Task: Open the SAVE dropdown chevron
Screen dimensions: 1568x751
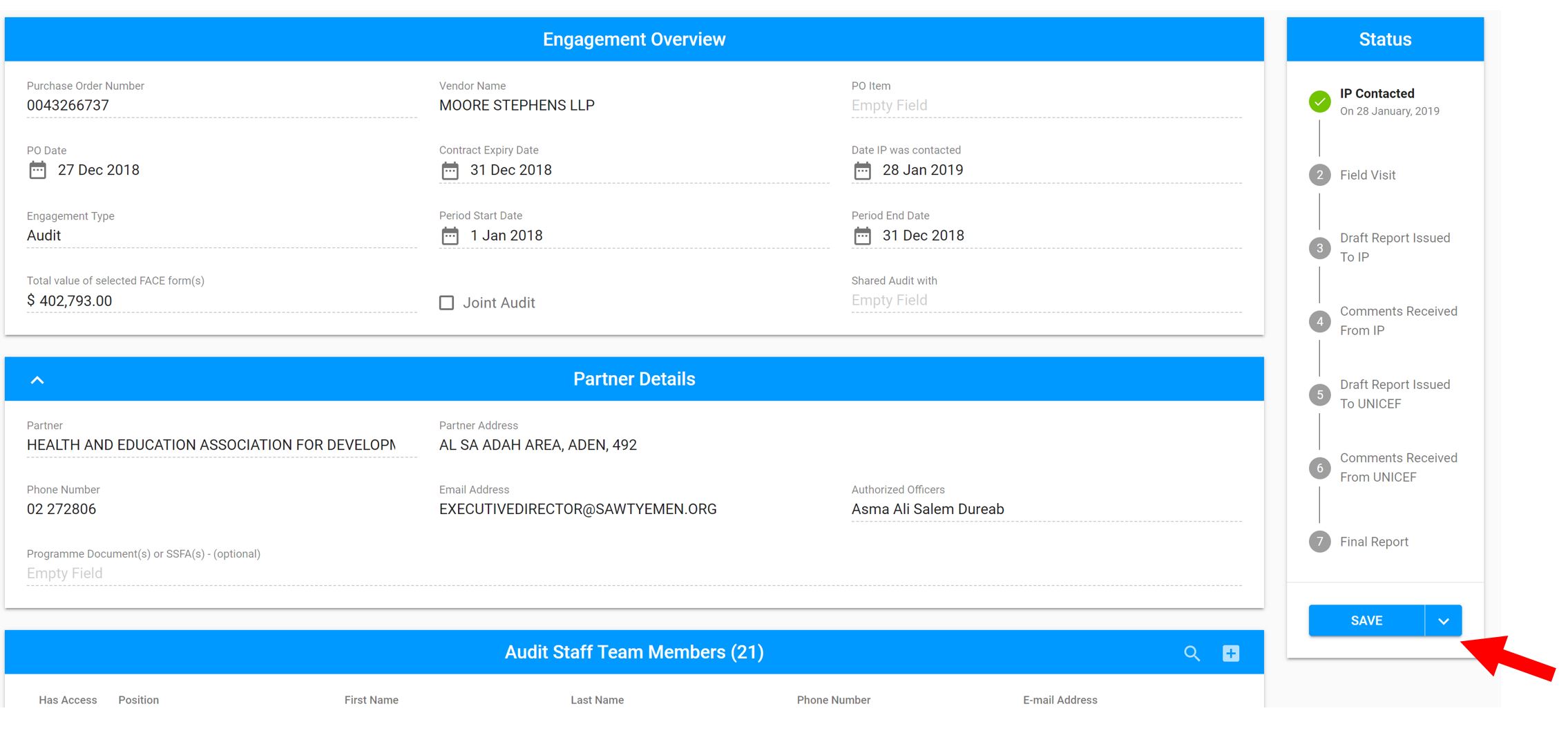Action: pyautogui.click(x=1444, y=620)
